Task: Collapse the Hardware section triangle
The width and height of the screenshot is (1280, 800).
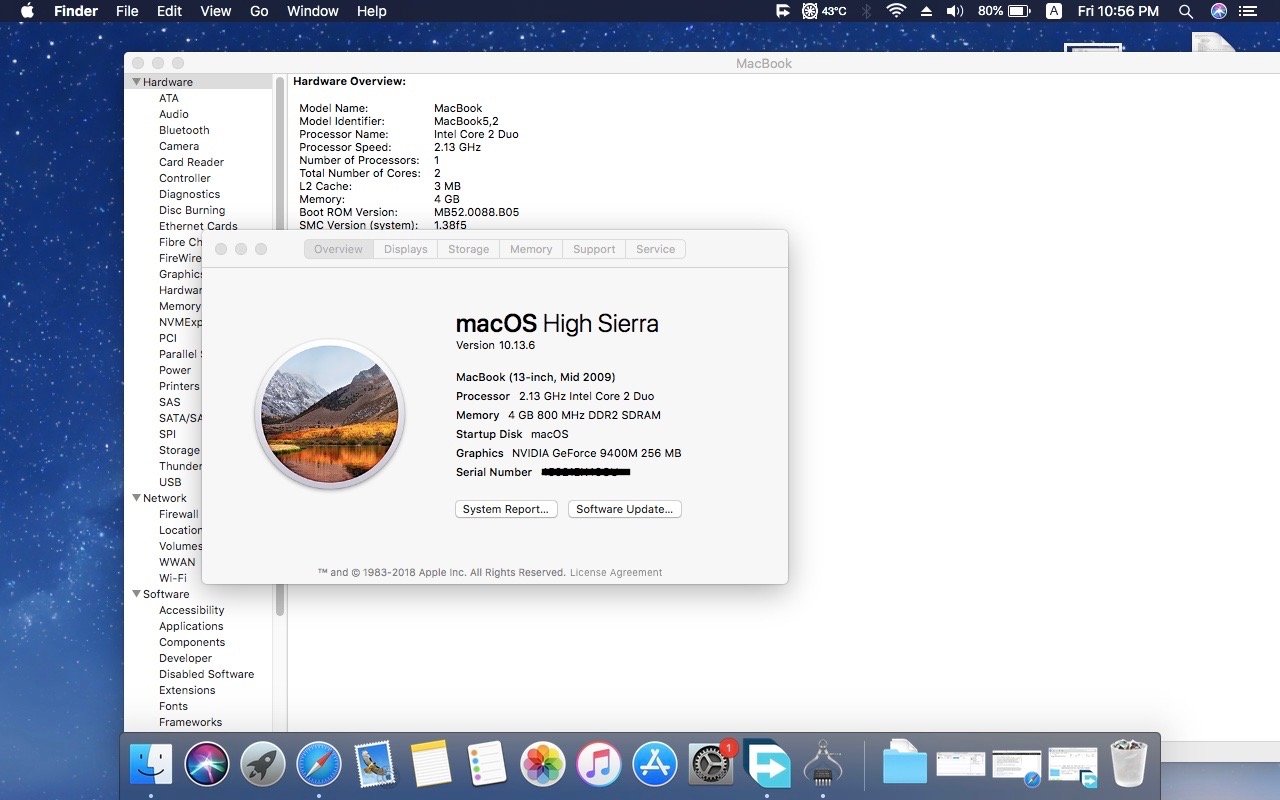Action: pyautogui.click(x=137, y=82)
